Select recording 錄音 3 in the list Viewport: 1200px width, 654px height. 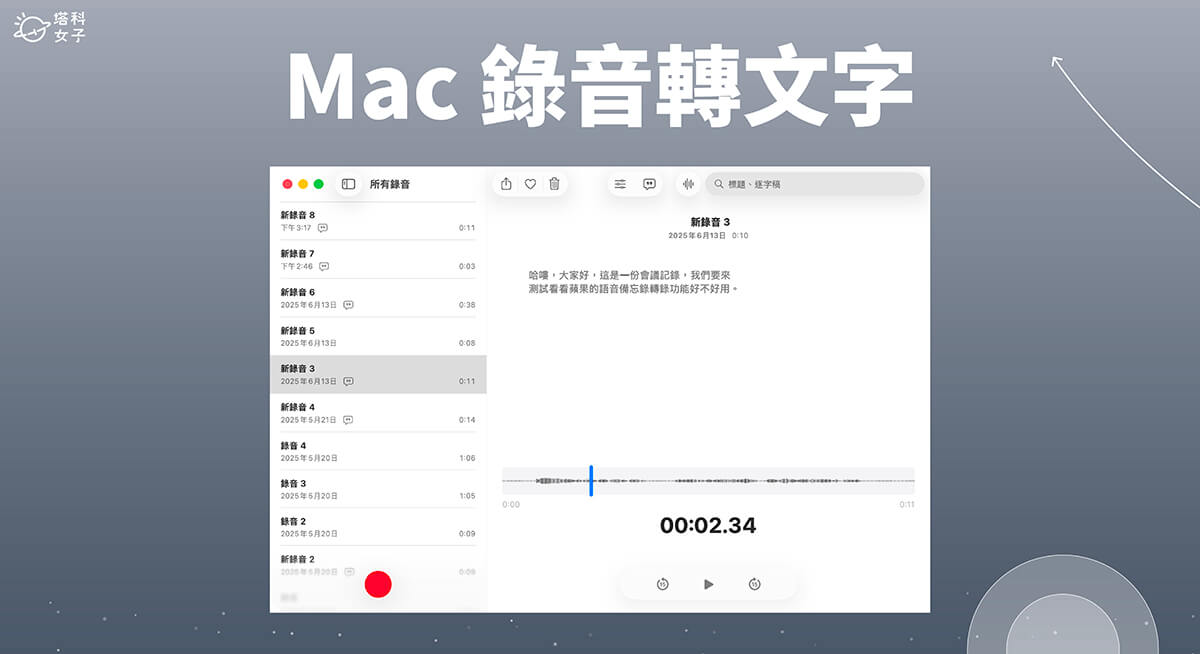tap(378, 489)
